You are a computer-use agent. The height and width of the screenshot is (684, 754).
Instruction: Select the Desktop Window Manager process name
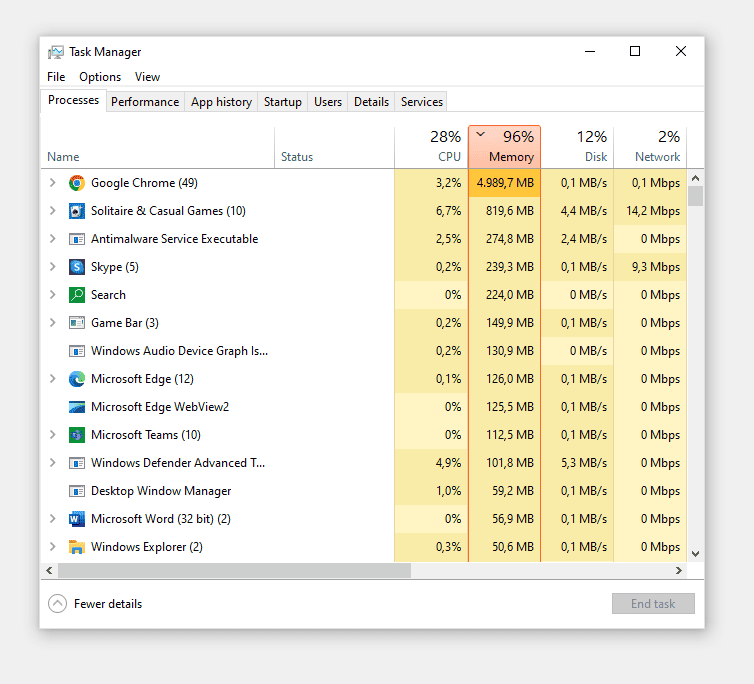point(161,491)
